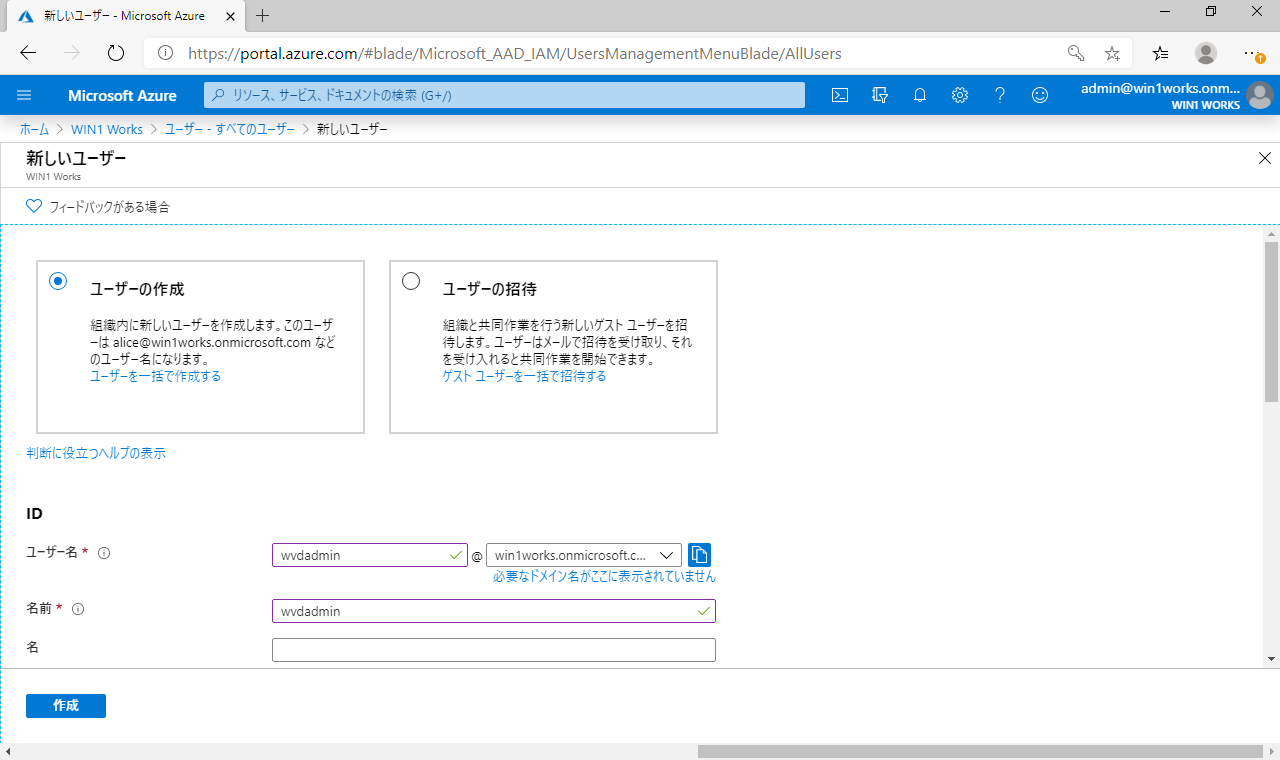This screenshot has height=760, width=1280.
Task: Open the ゲスト ユーザーを一括で招待する link
Action: click(x=524, y=376)
